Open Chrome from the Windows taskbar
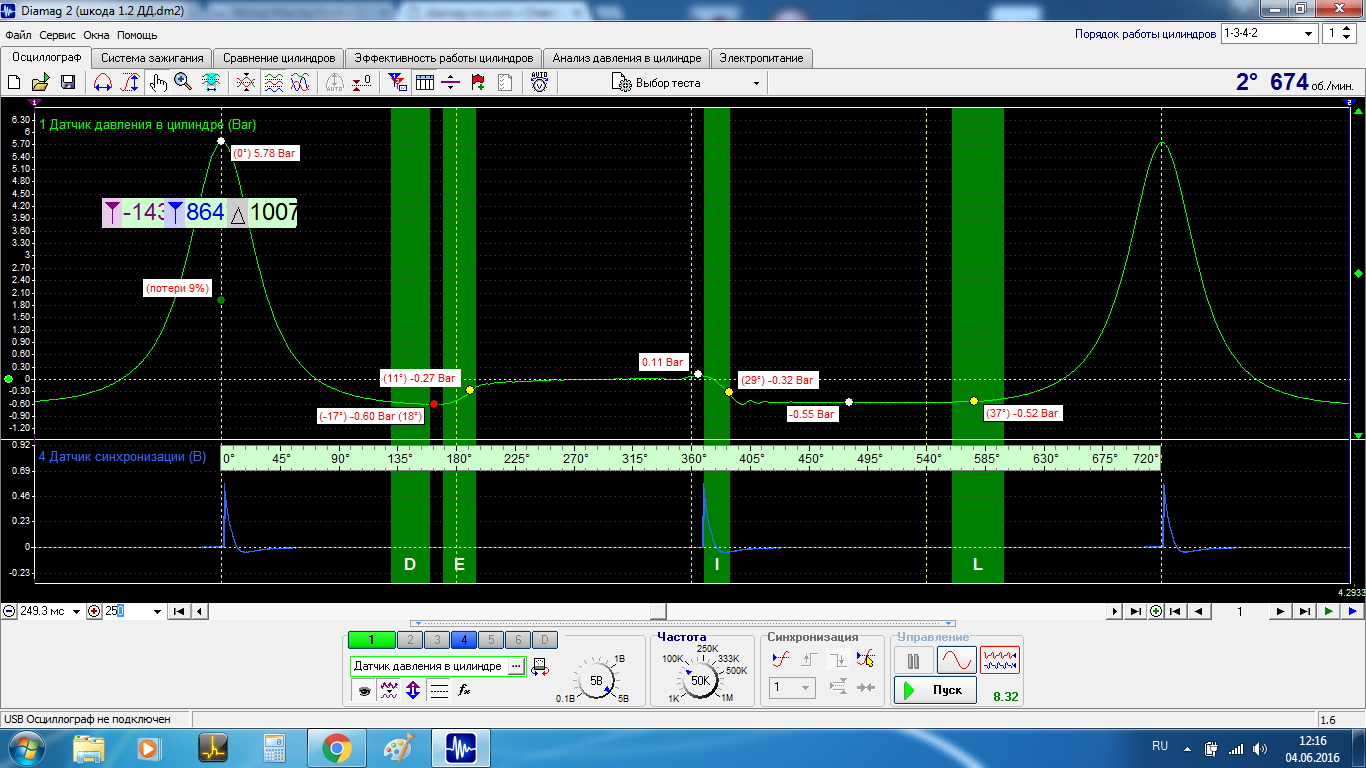The height and width of the screenshot is (768, 1366). click(x=335, y=748)
